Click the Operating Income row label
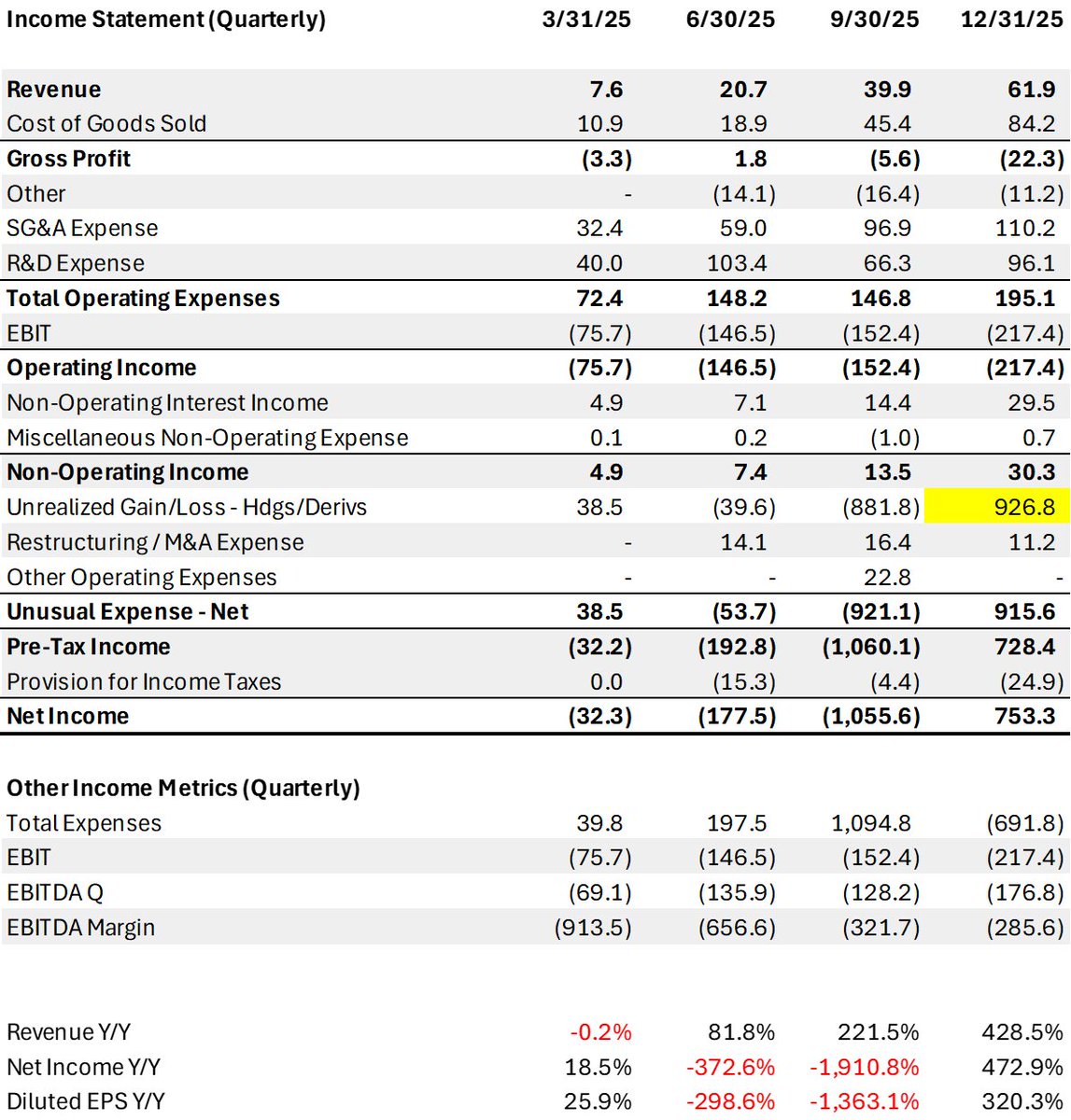This screenshot has width=1071, height=1120. click(102, 368)
